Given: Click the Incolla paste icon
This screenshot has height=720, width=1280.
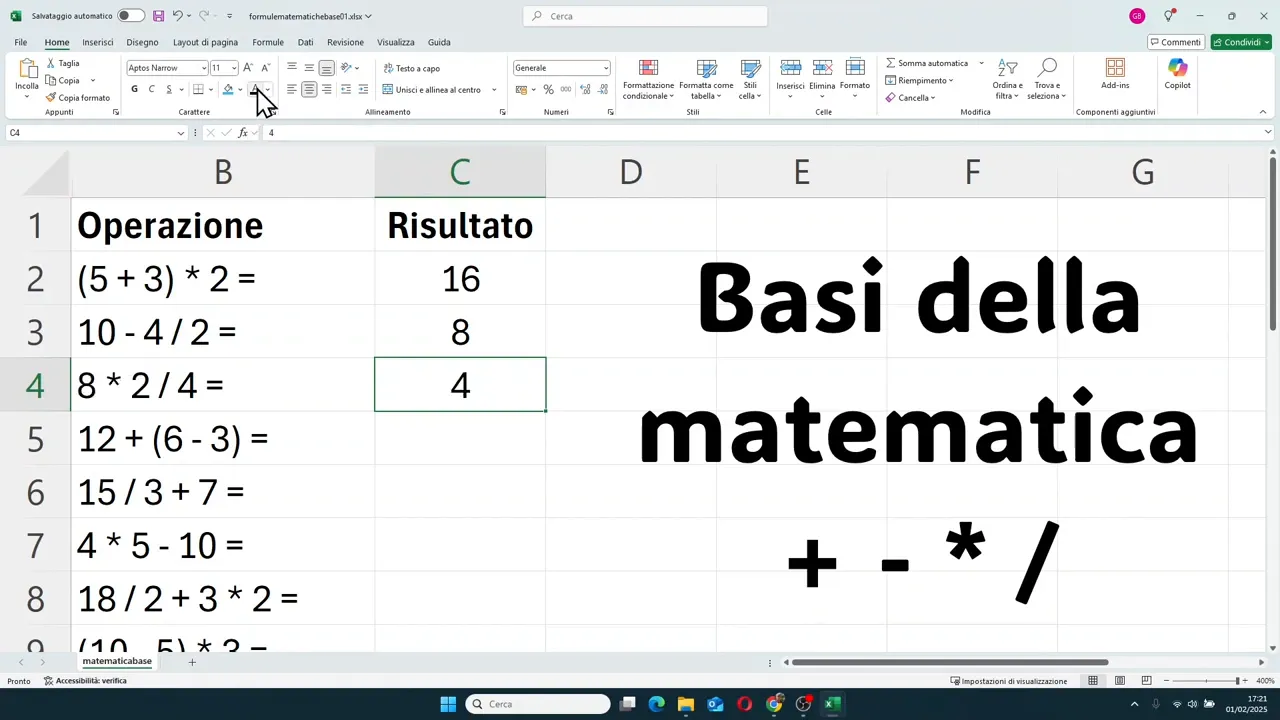Looking at the screenshot, I should pos(27,70).
